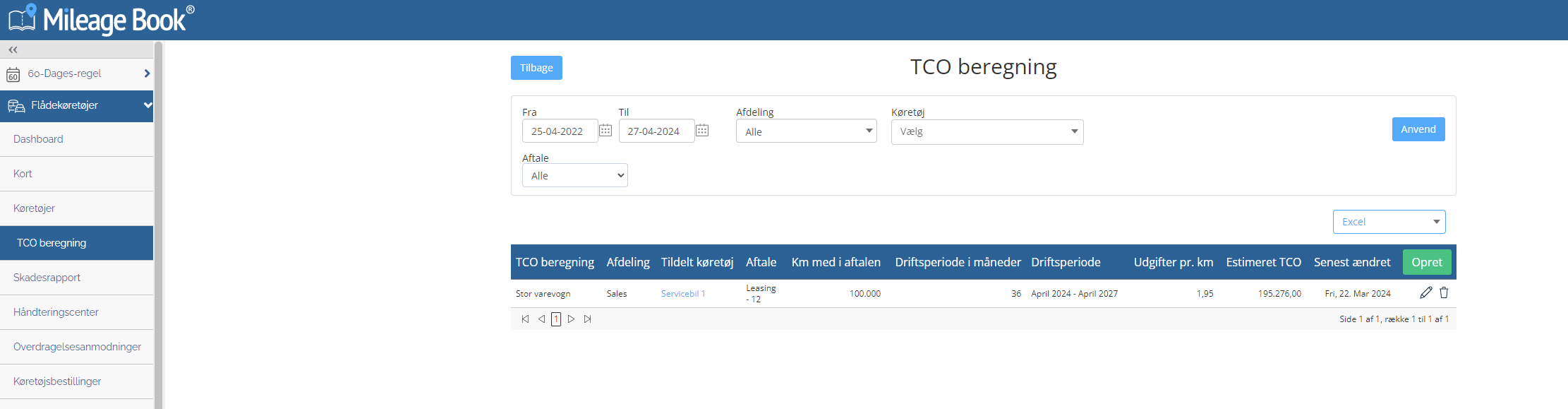Click the Leasing - 12 cell
The height and width of the screenshot is (409, 1568).
[761, 294]
